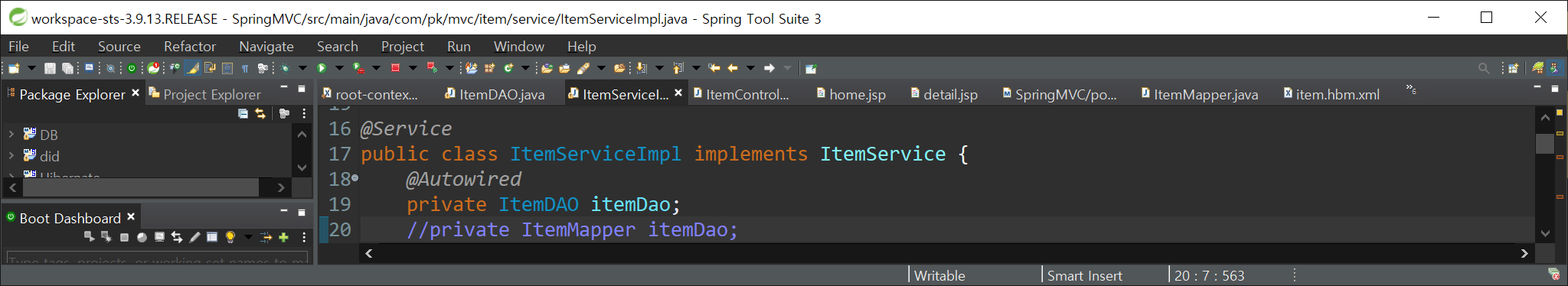
Task: Click the editor horizontal scroll right arrow
Action: pyautogui.click(x=1524, y=253)
